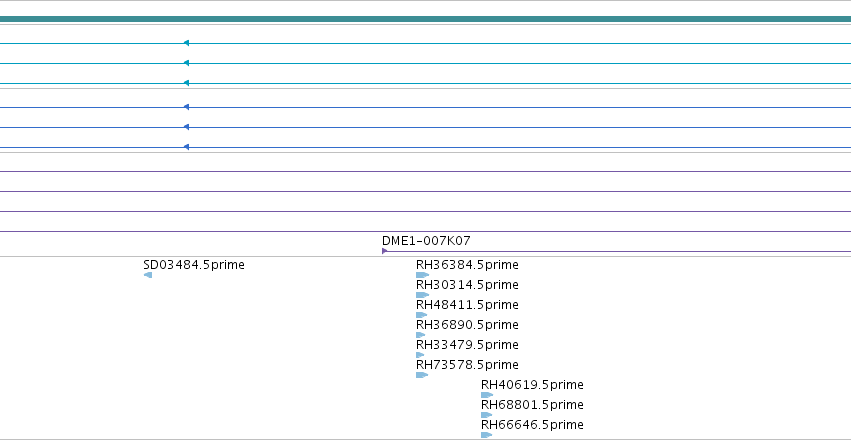Click the RH40619.5prime label text
This screenshot has width=851, height=440.
coord(532,385)
